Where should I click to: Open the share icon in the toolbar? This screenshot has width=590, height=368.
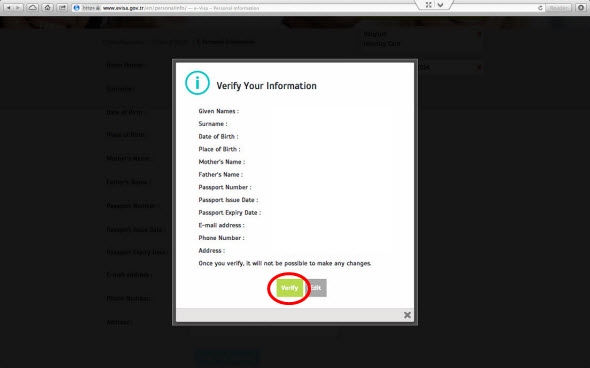click(x=62, y=8)
